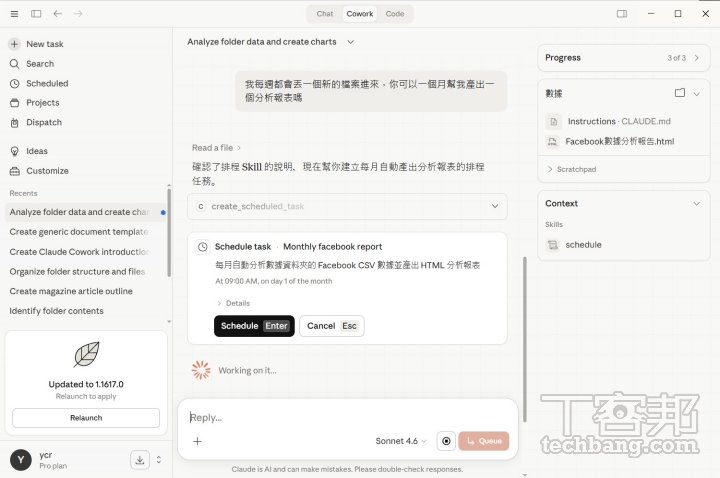Expand the Read a file step
The height and width of the screenshot is (478, 720).
coord(216,148)
